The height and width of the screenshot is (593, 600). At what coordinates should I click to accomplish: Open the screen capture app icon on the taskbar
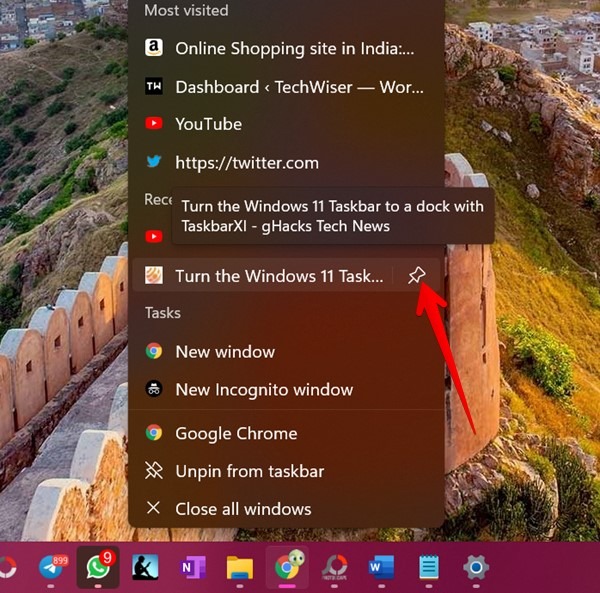(334, 567)
